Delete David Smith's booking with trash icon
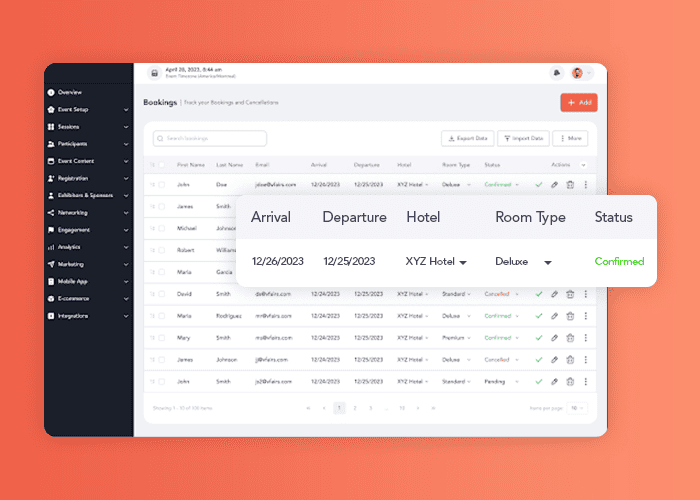 click(570, 294)
